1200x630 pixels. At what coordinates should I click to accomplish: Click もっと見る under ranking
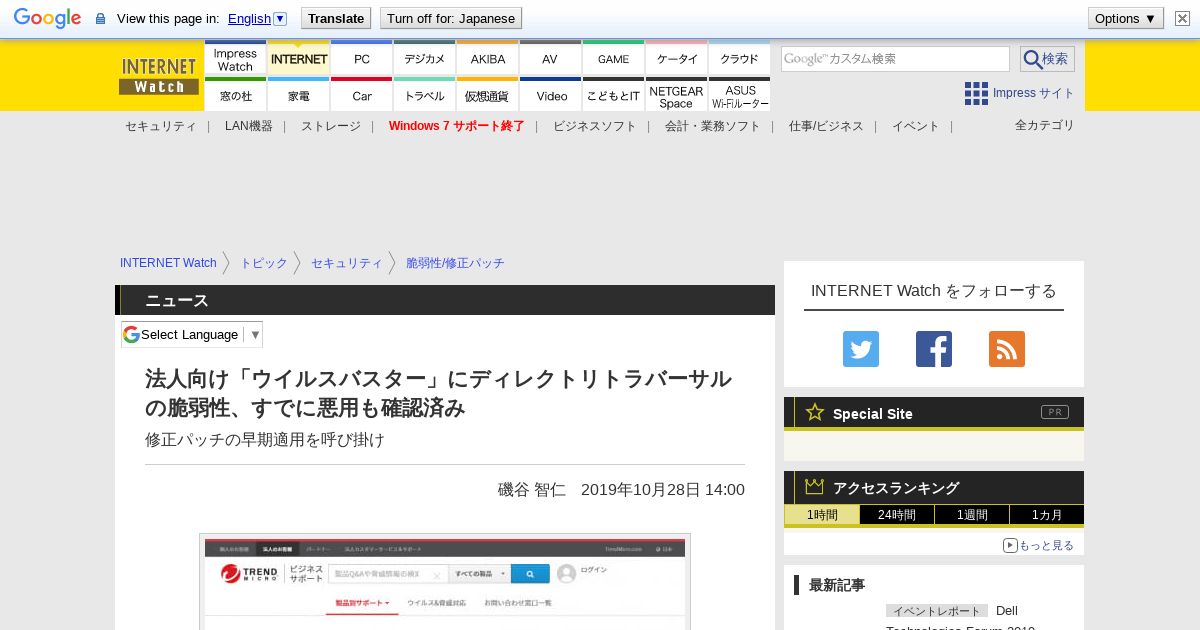1039,545
